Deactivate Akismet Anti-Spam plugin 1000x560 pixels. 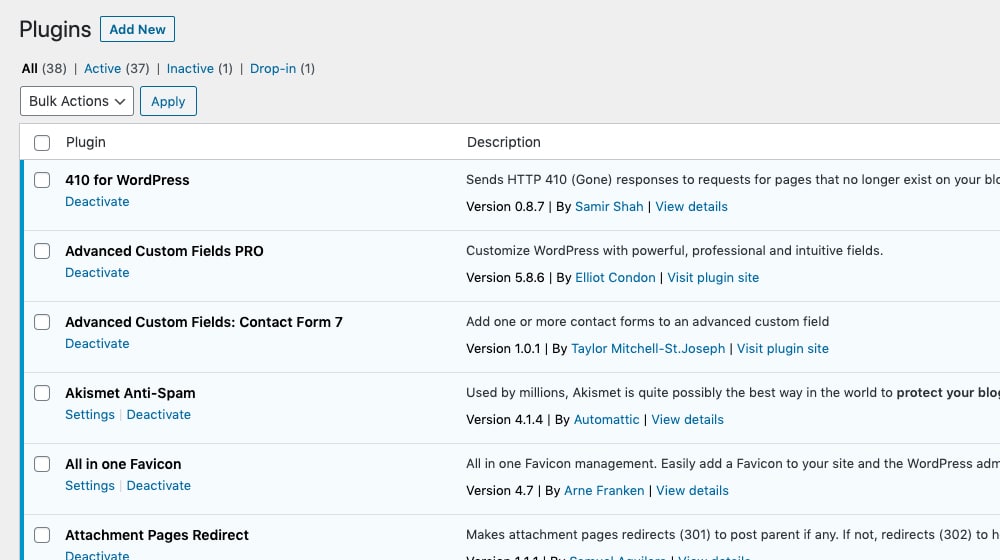[x=159, y=415]
